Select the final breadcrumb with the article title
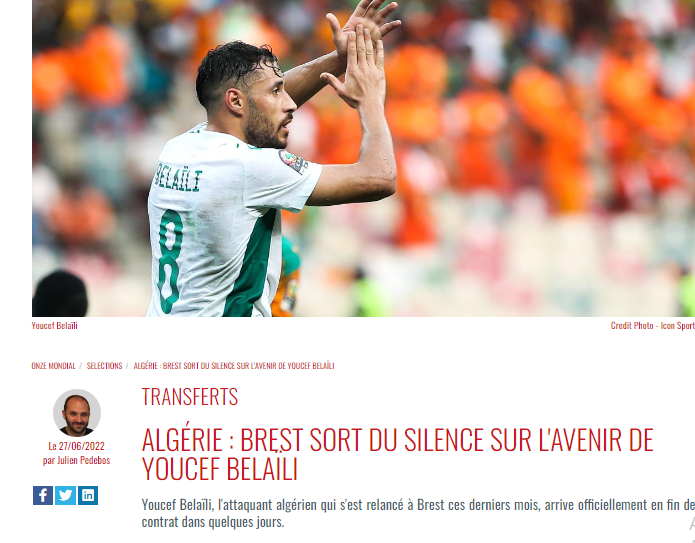This screenshot has height=543, width=695. 234,366
